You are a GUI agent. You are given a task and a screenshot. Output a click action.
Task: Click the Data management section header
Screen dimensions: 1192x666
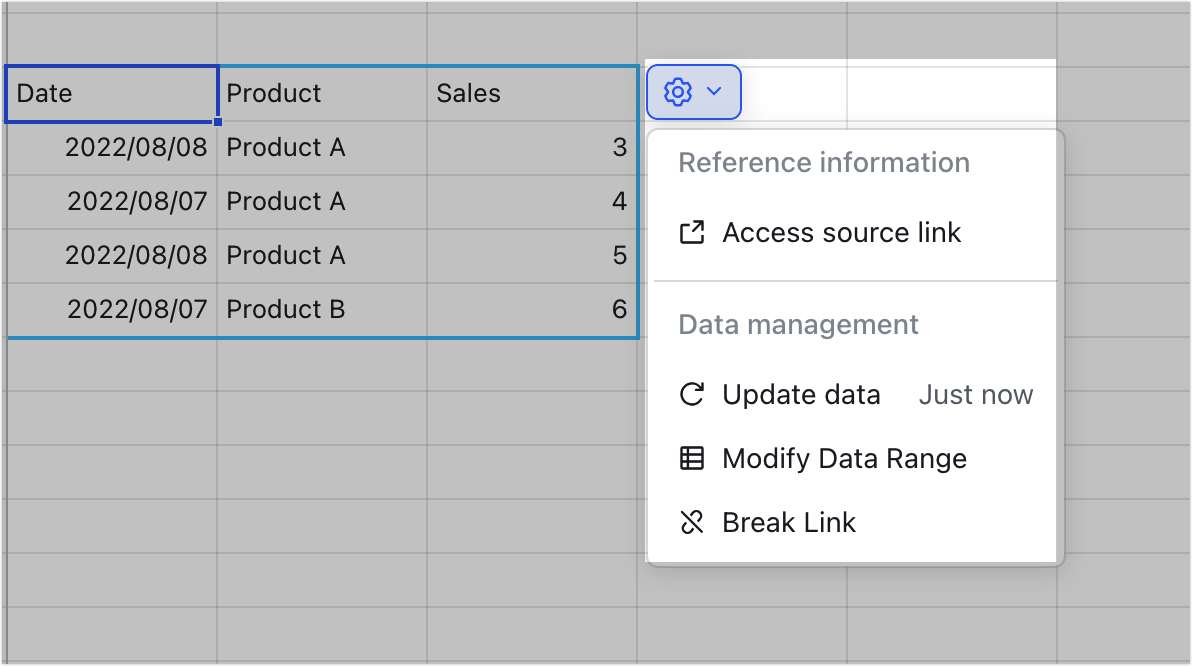coord(797,324)
